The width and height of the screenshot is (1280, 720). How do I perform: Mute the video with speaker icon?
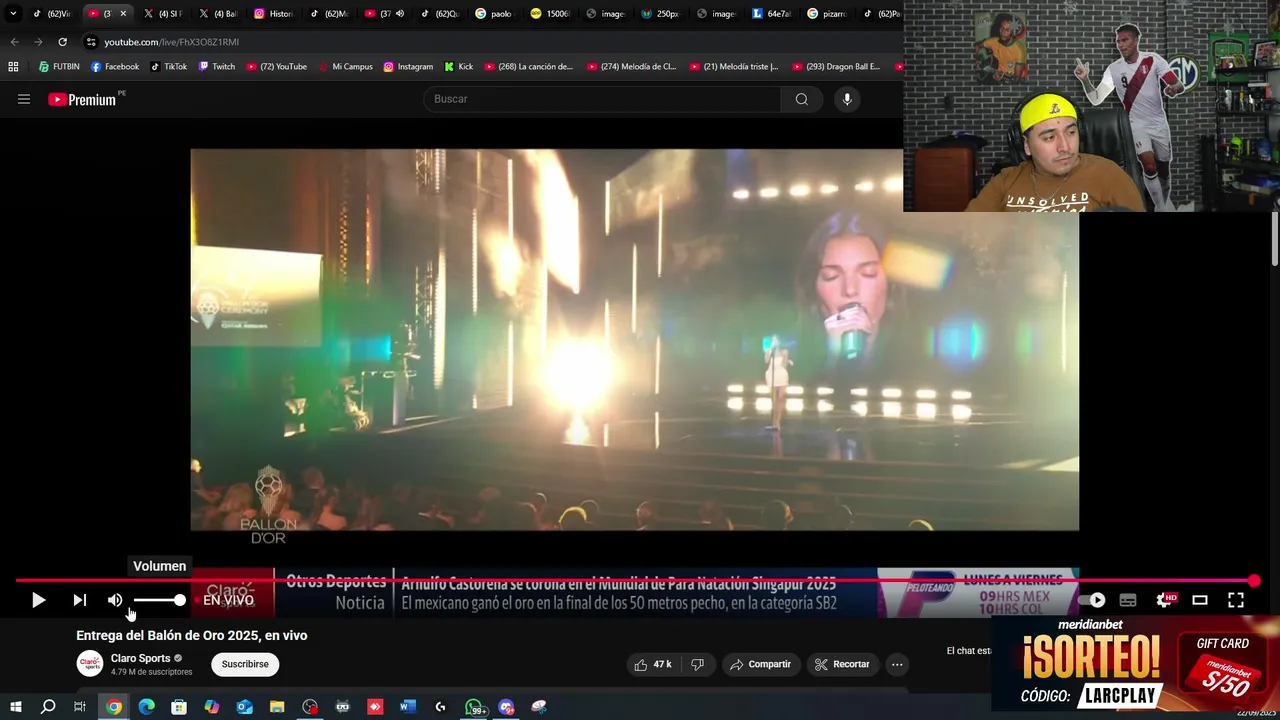[x=115, y=600]
